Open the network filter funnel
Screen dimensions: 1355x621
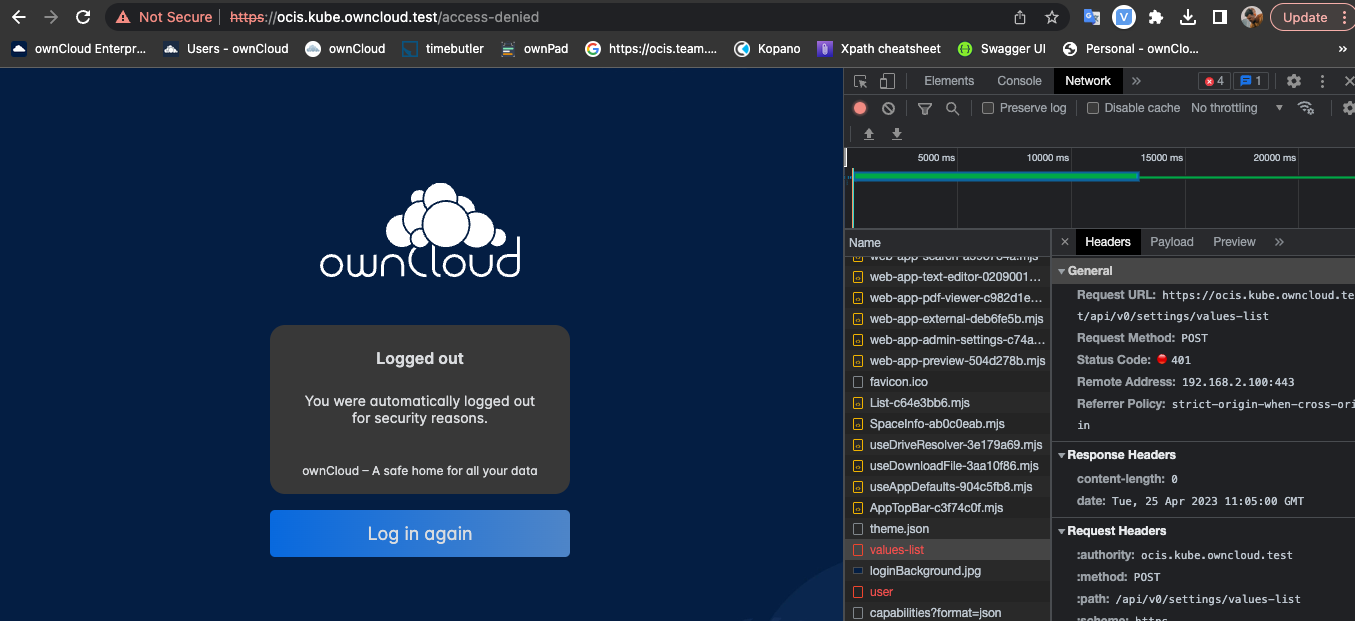(x=925, y=108)
